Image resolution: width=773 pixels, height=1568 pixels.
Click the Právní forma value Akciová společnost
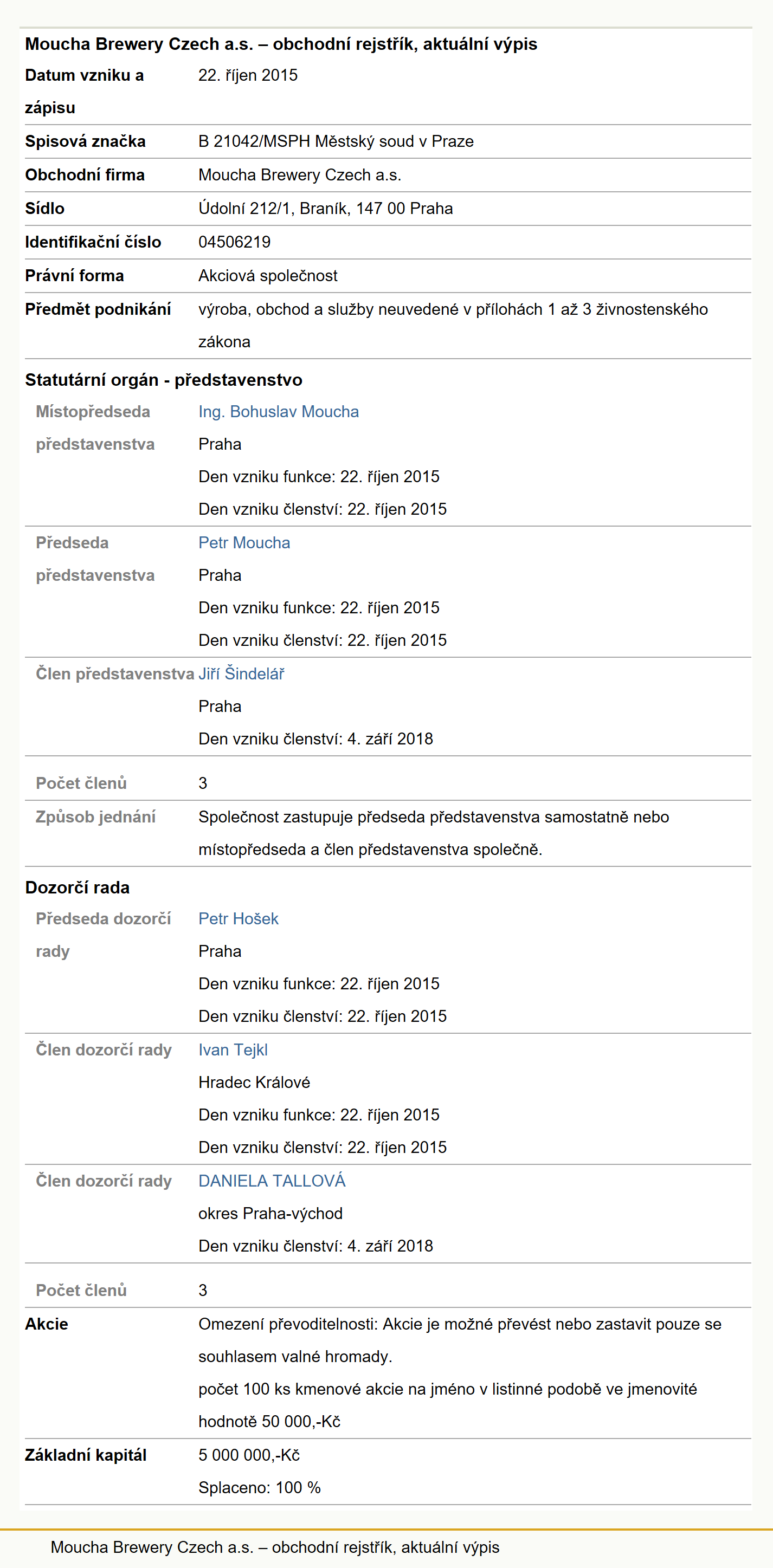click(x=267, y=276)
